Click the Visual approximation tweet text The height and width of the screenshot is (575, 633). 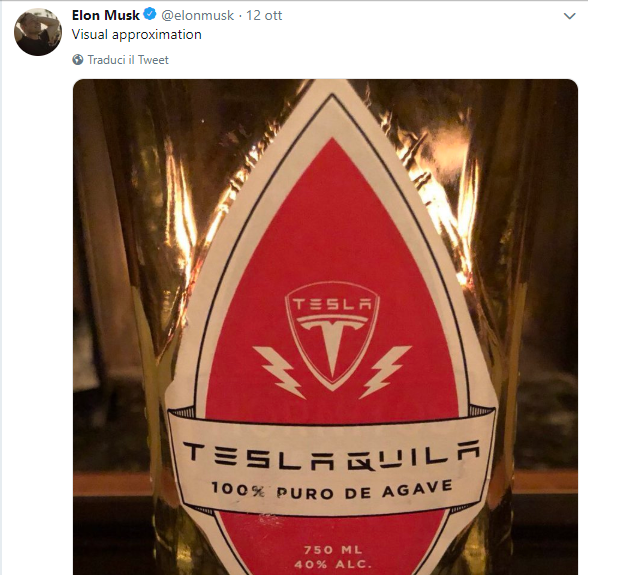tap(137, 35)
